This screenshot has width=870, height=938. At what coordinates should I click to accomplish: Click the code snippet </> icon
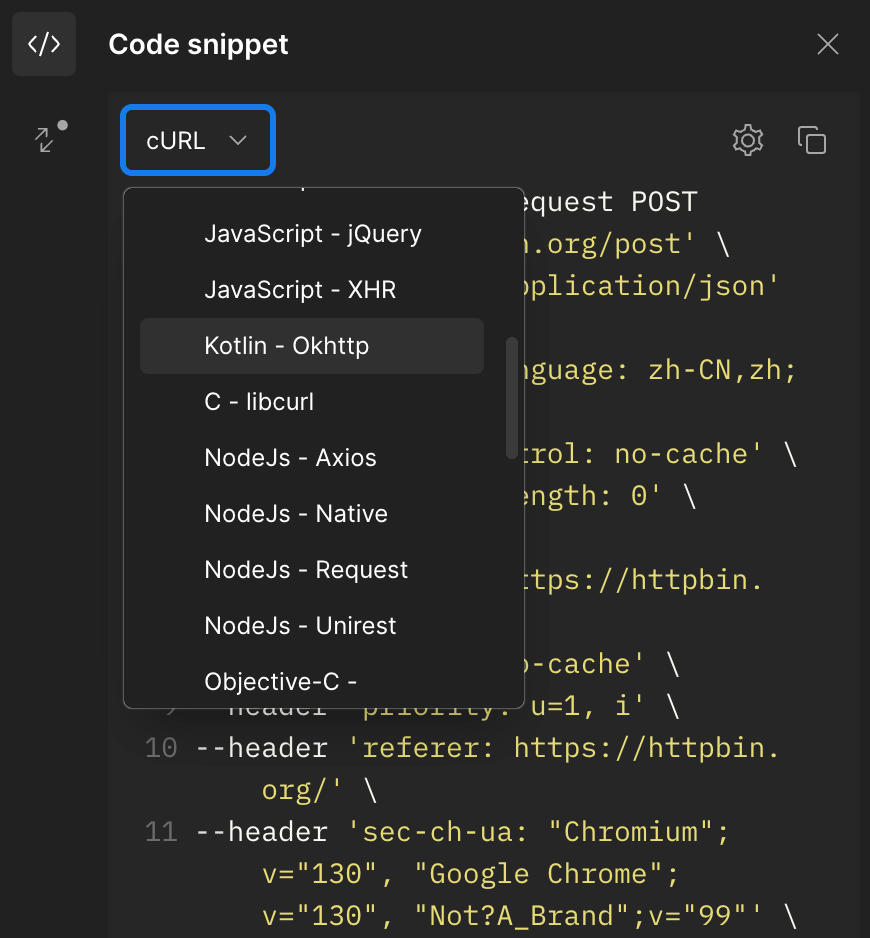[44, 44]
